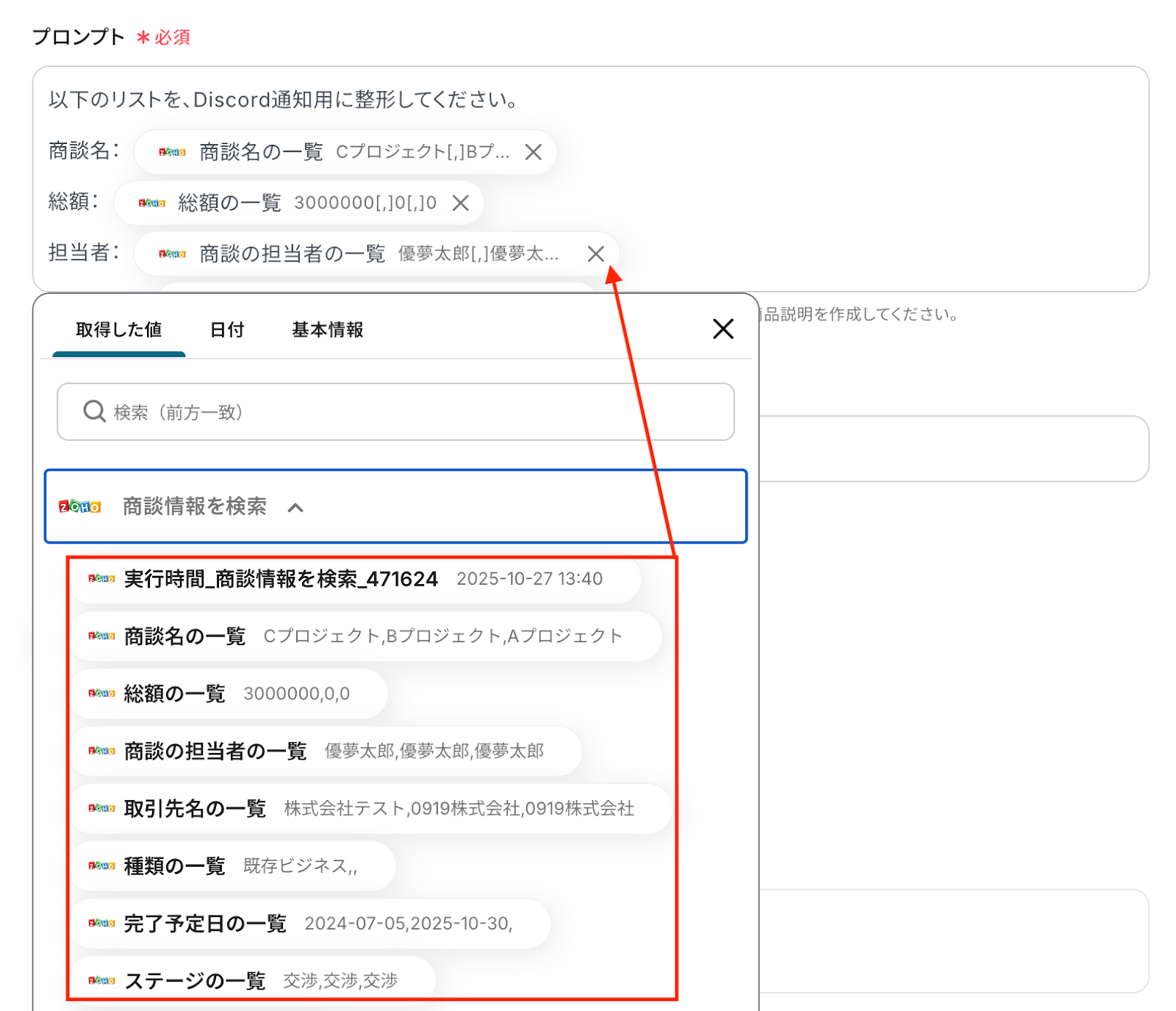Select 商談名の一覧 in the value list
Screen dimensions: 1176x1011
coord(366,636)
